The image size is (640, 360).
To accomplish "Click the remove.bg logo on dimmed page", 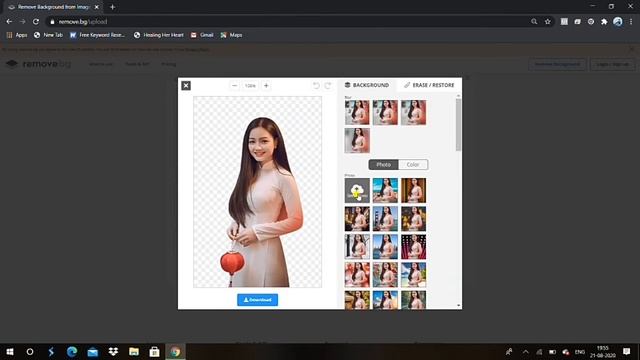I will (38, 64).
